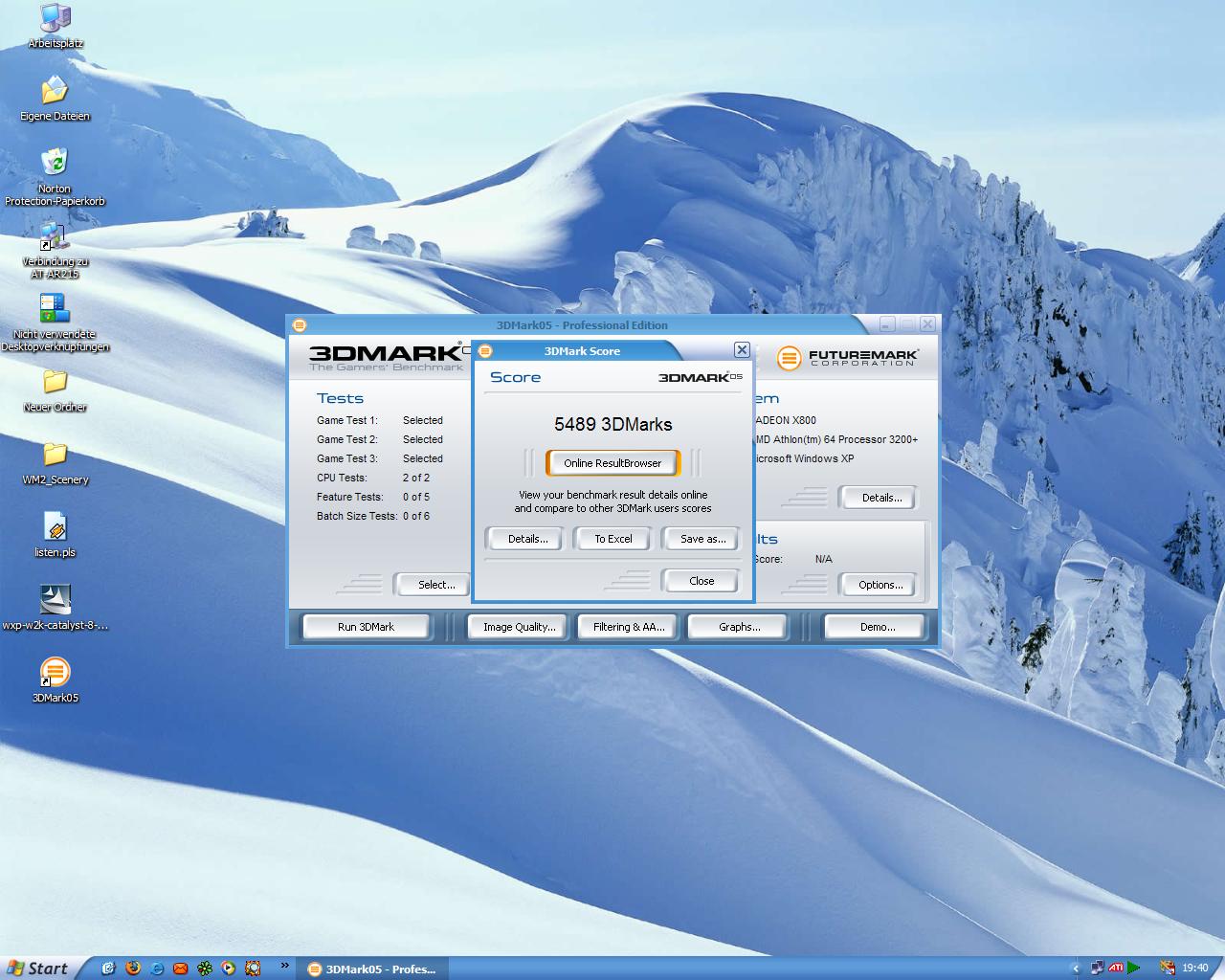Click the Save as... button
The width and height of the screenshot is (1225, 980).
[x=703, y=539]
